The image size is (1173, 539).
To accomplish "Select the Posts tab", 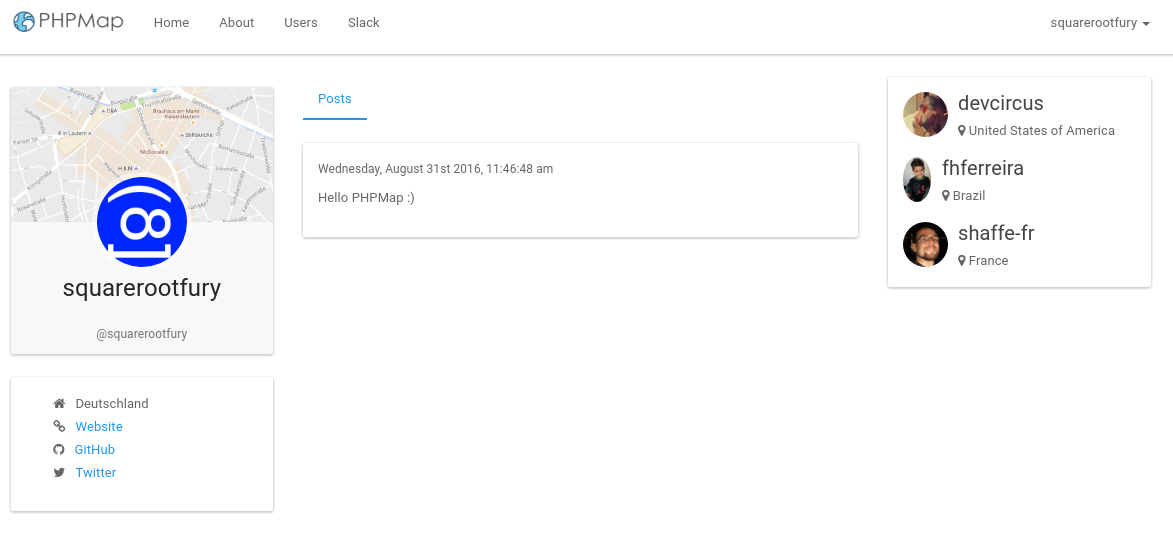I will tap(334, 99).
